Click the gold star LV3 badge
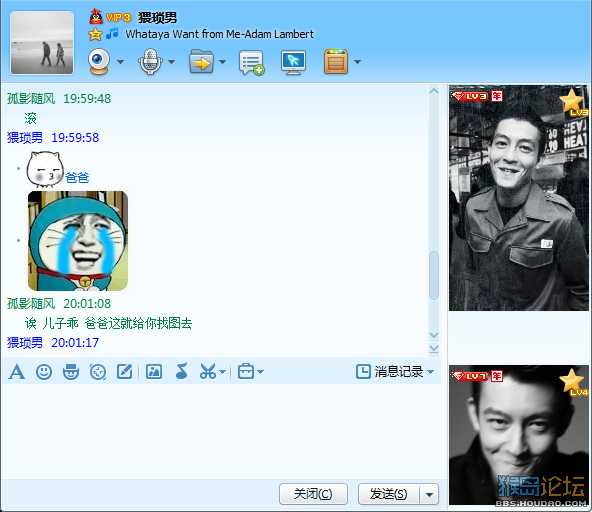 click(x=573, y=103)
